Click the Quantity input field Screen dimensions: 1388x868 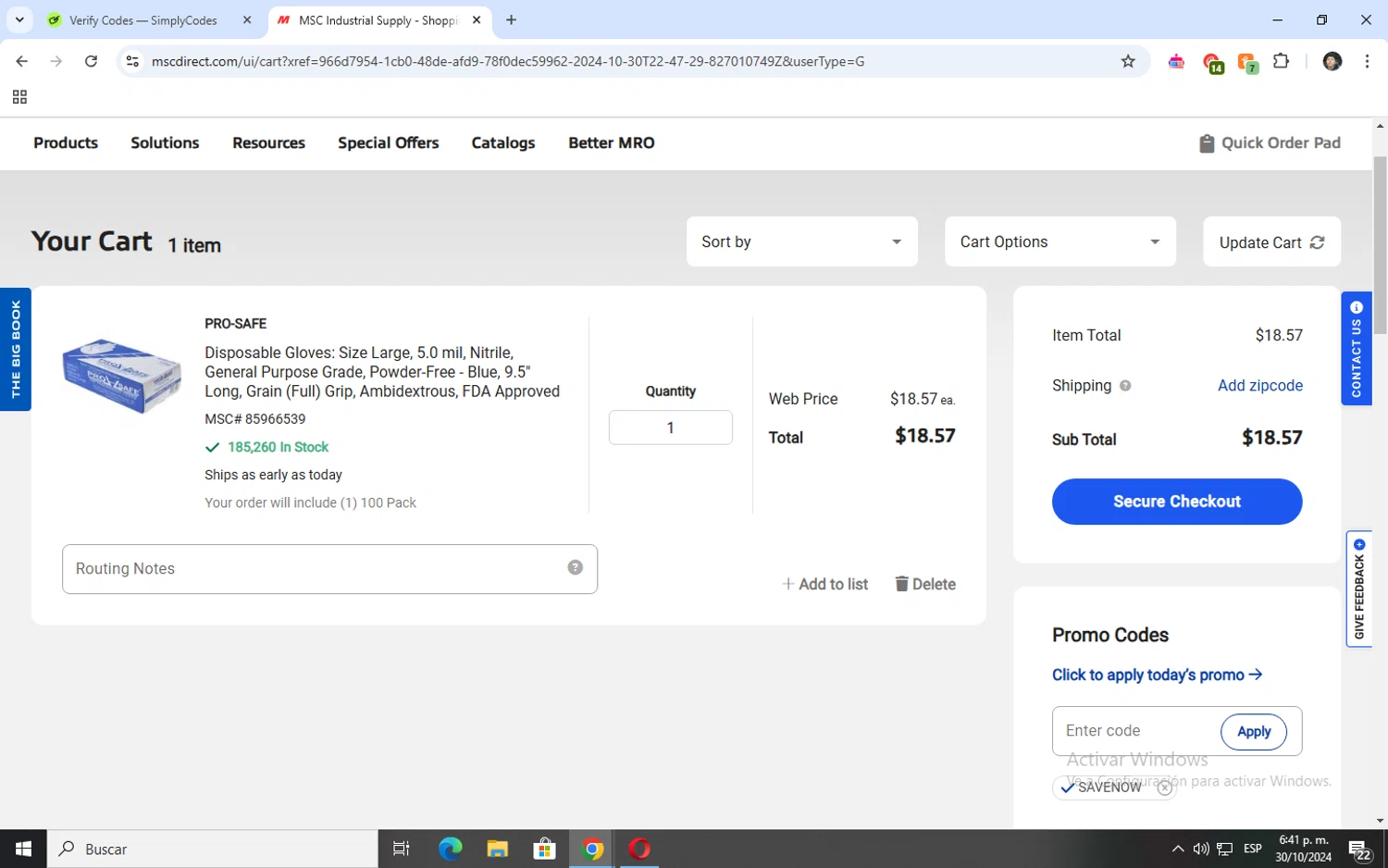pyautogui.click(x=670, y=428)
